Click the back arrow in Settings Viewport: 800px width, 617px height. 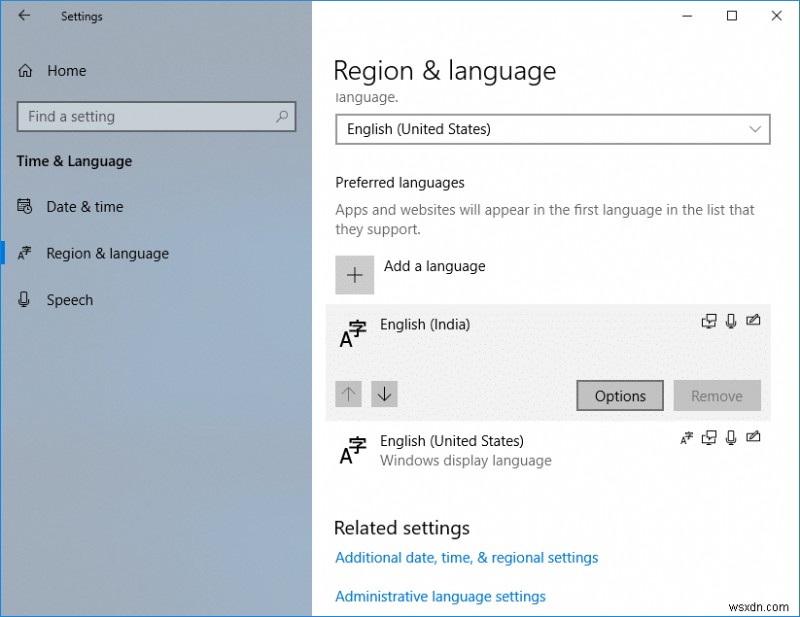tap(23, 15)
